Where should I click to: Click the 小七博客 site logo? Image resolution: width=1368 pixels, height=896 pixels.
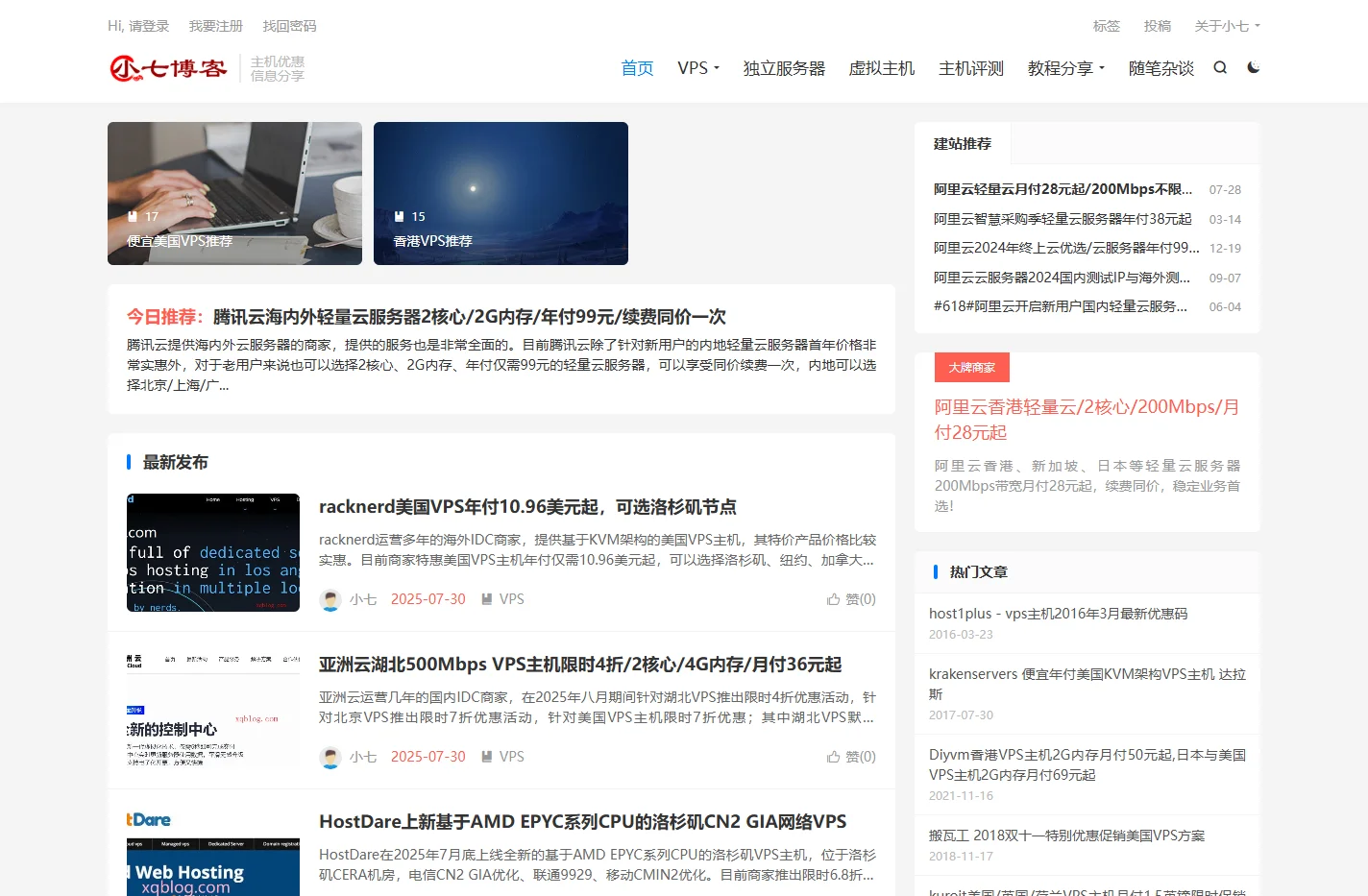(x=168, y=68)
